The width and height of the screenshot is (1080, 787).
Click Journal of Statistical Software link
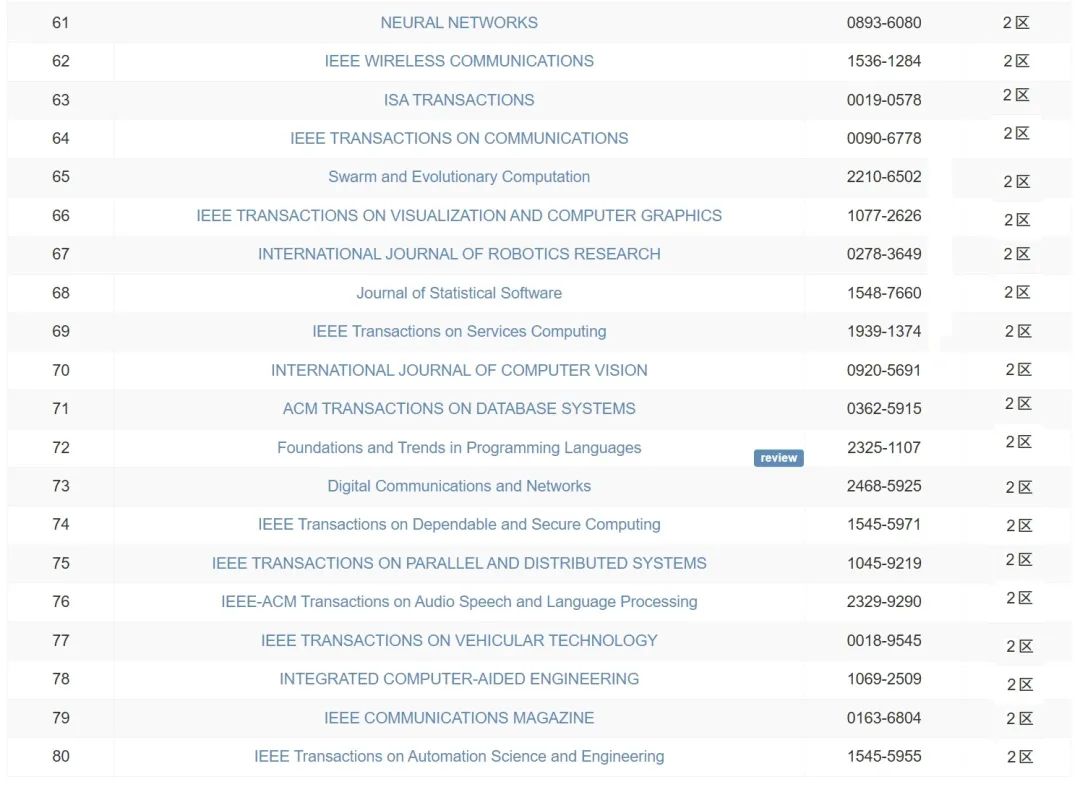[459, 293]
